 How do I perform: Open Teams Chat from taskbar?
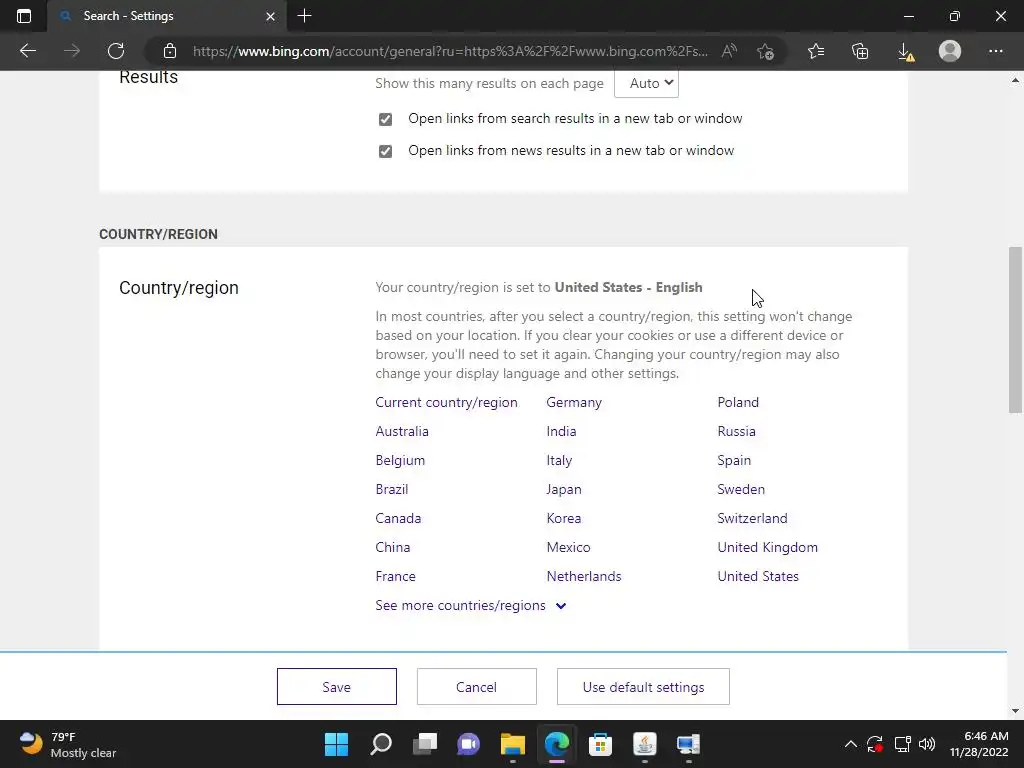coord(468,744)
